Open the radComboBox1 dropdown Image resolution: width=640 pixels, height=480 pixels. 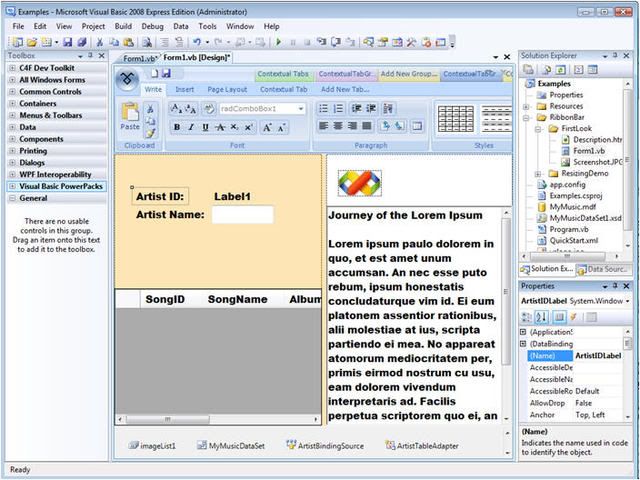point(301,109)
